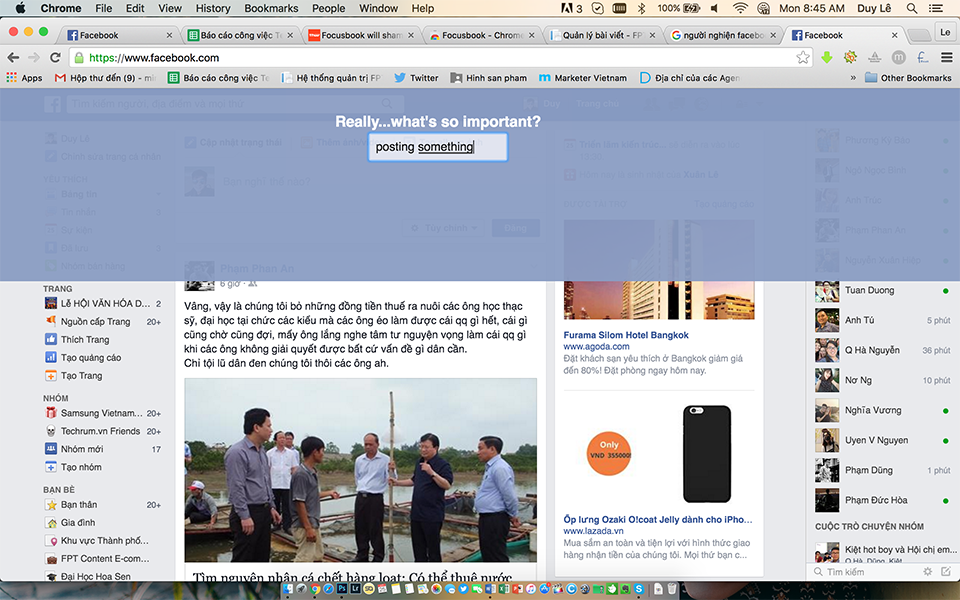Screen dimensions: 960x600
Task: Open chat with Tuan Duong
Action: click(x=883, y=290)
